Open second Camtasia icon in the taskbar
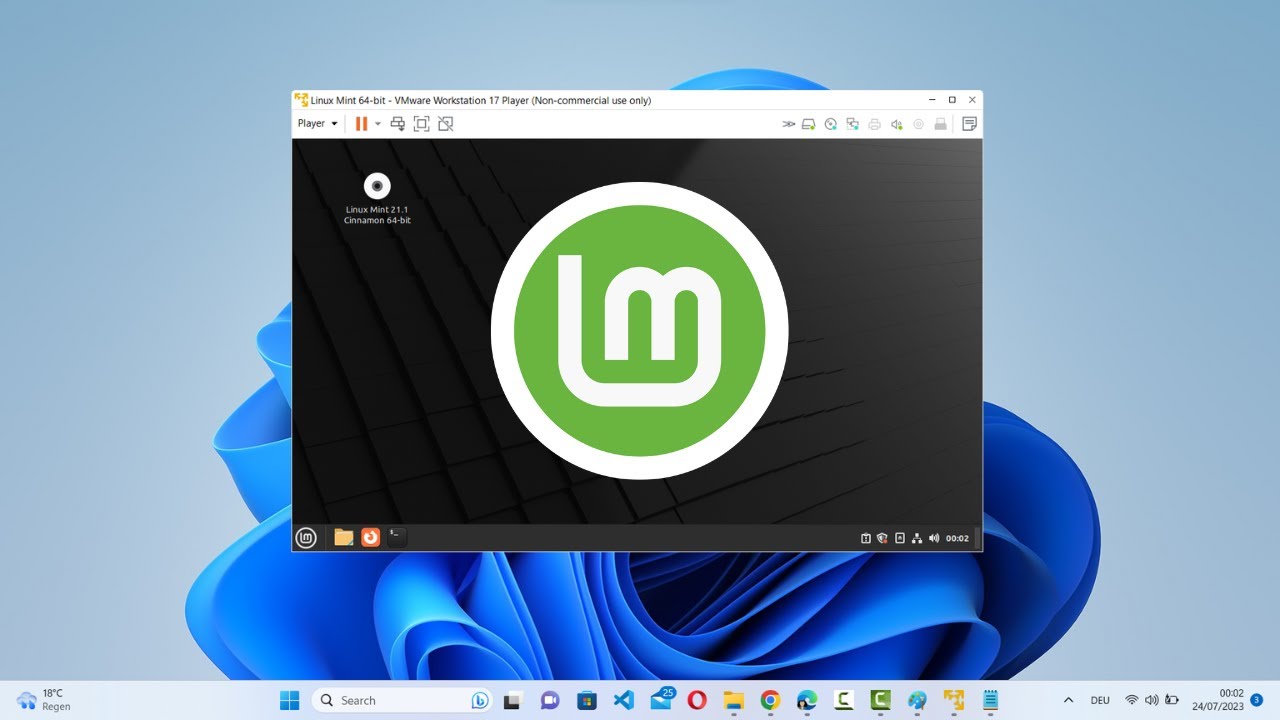The width and height of the screenshot is (1280, 720). [x=880, y=700]
